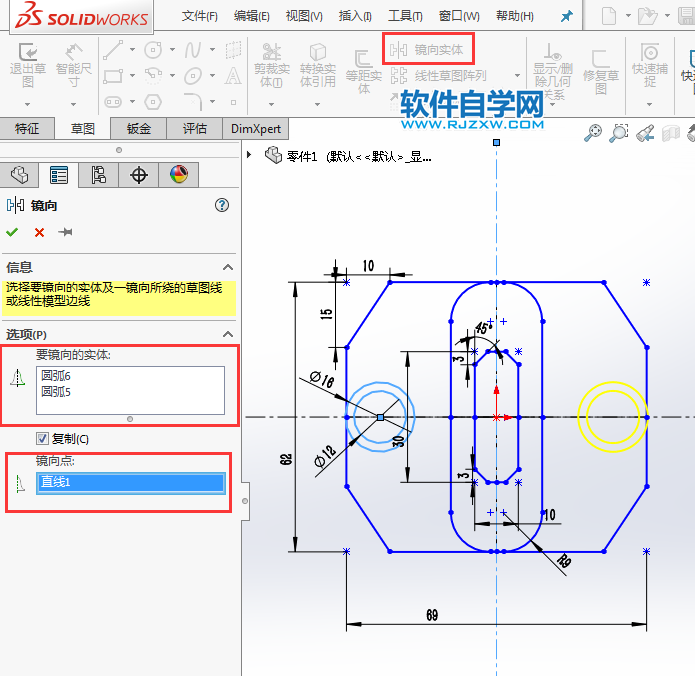Click the Open file folder icon
This screenshot has width=695, height=676.
click(x=647, y=16)
